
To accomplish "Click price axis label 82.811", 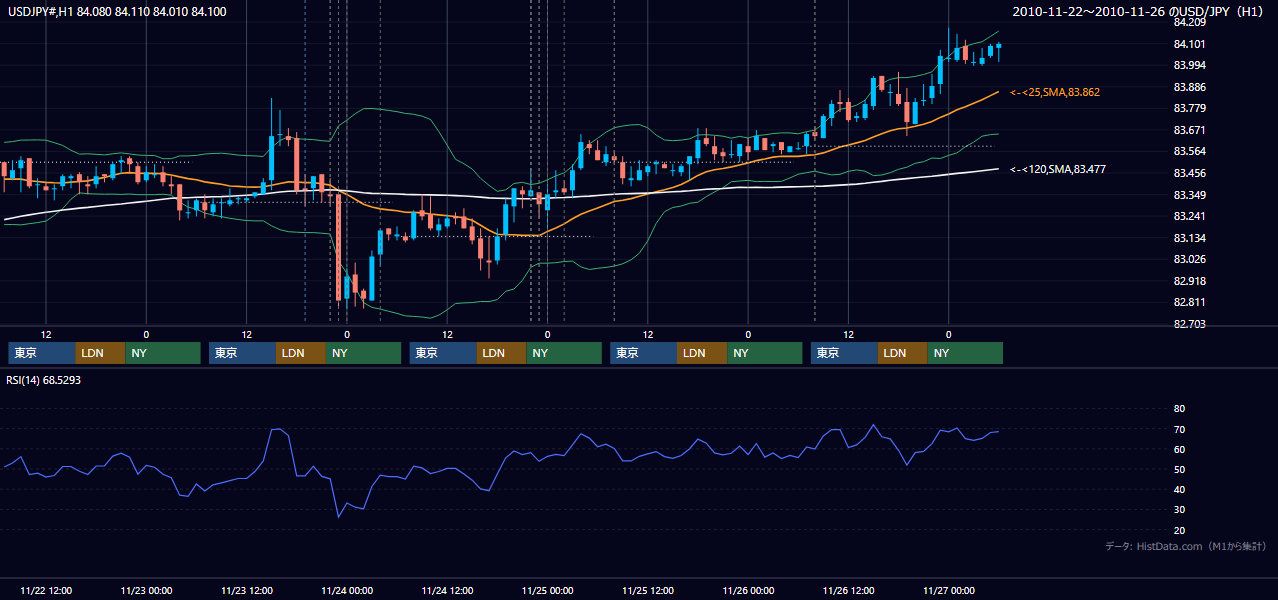I will point(1189,302).
